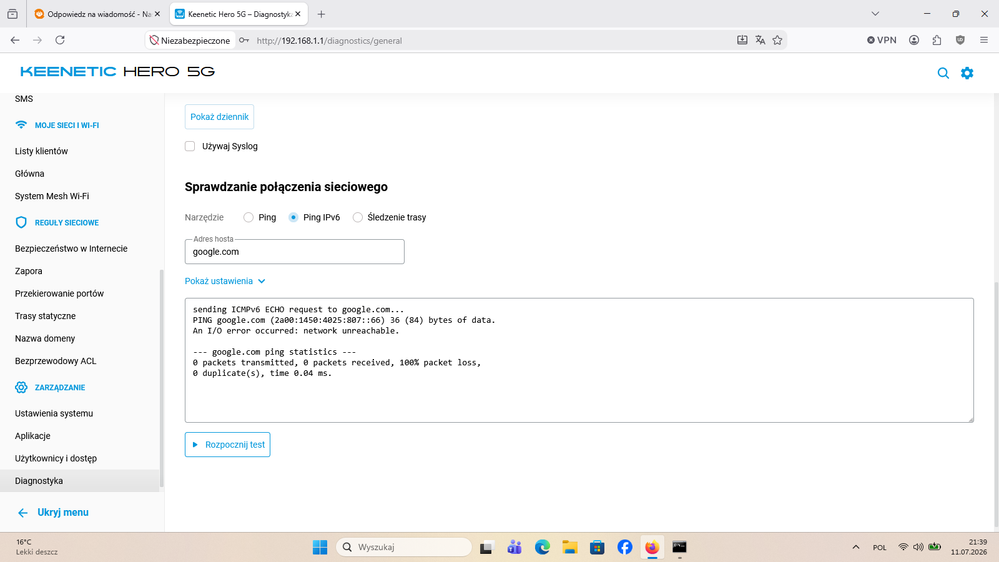Start the test with Rozpocznij test
999x562 pixels.
(227, 445)
